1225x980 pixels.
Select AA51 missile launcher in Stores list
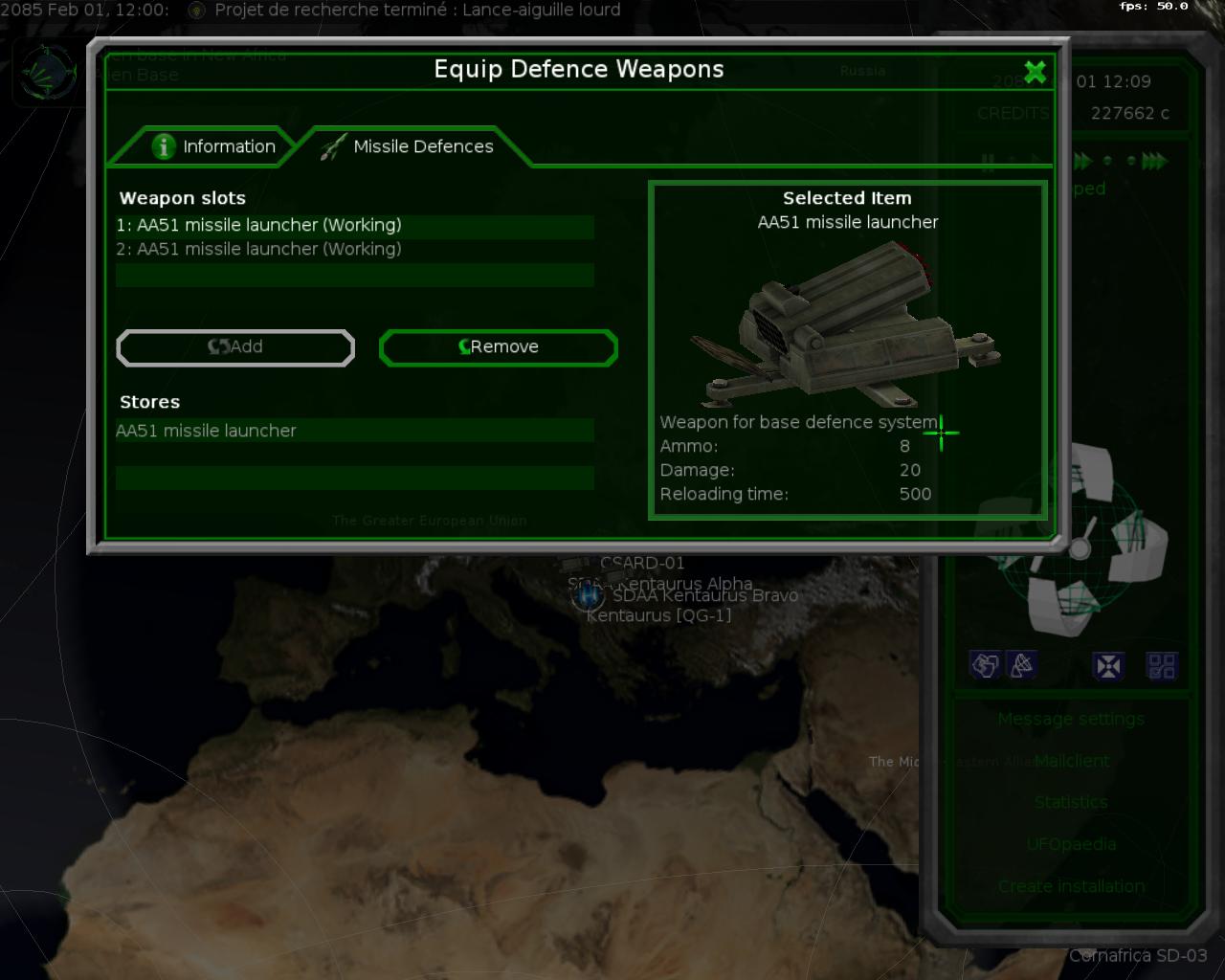[355, 431]
